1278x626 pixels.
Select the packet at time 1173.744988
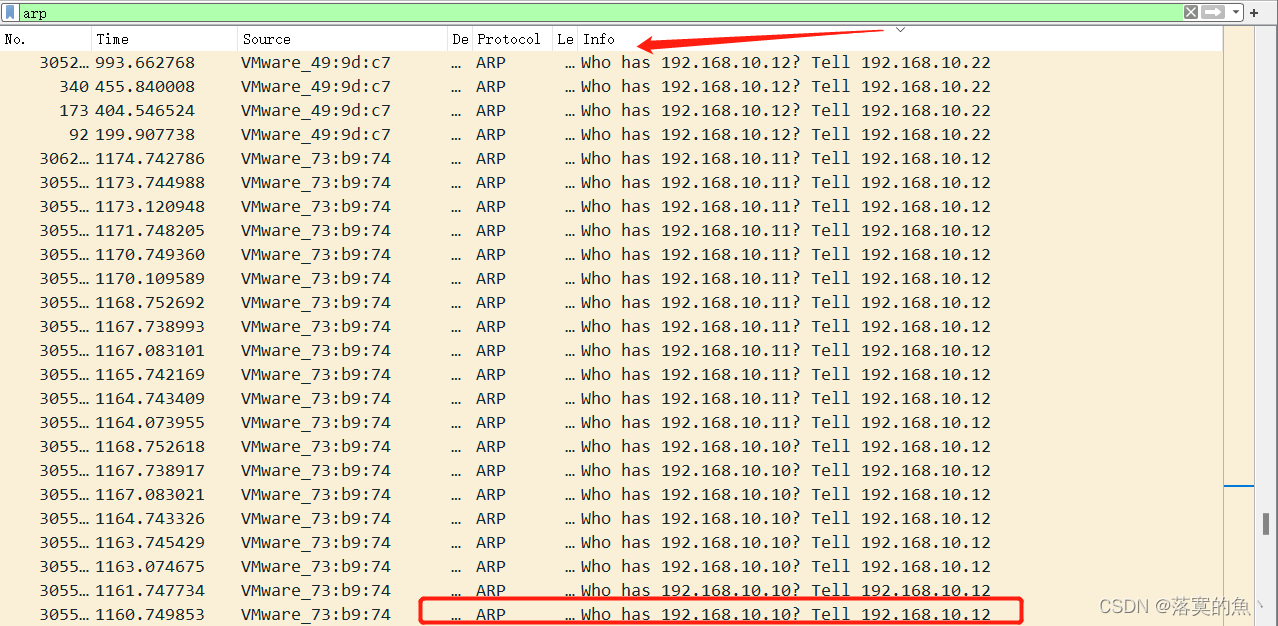(611, 182)
